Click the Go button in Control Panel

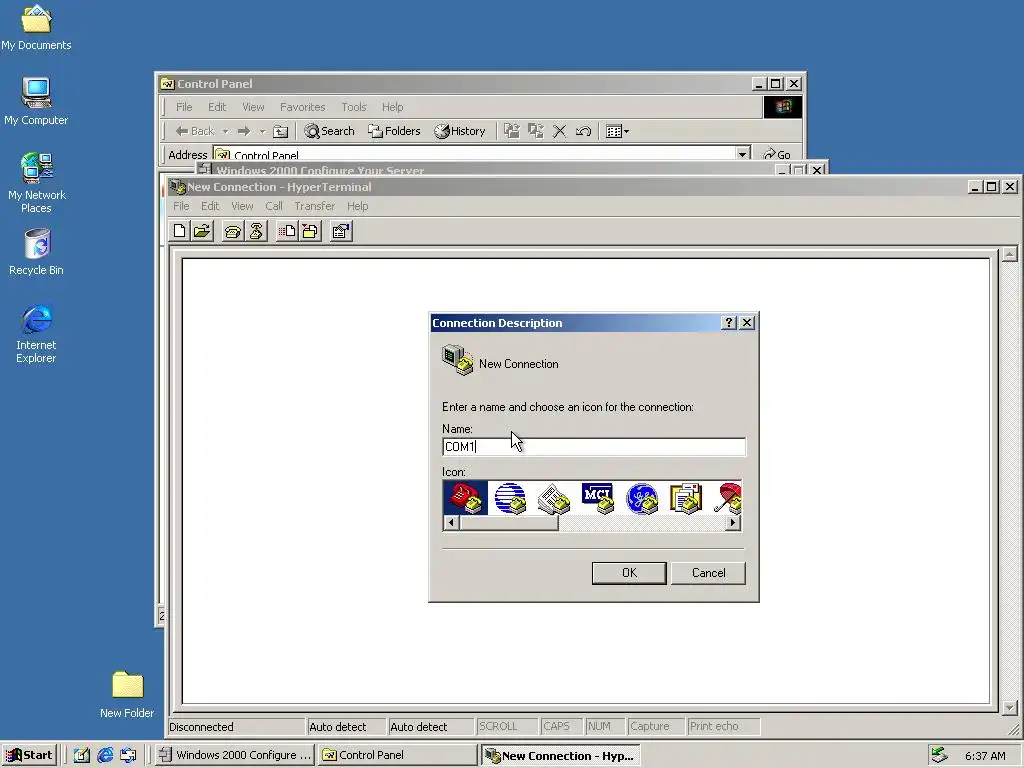[x=777, y=154]
